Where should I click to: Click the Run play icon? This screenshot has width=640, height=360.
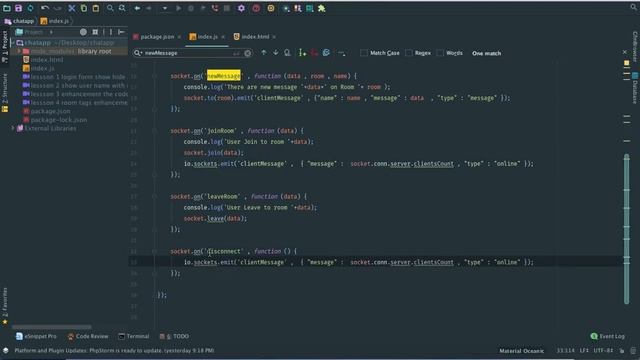[x=178, y=8]
